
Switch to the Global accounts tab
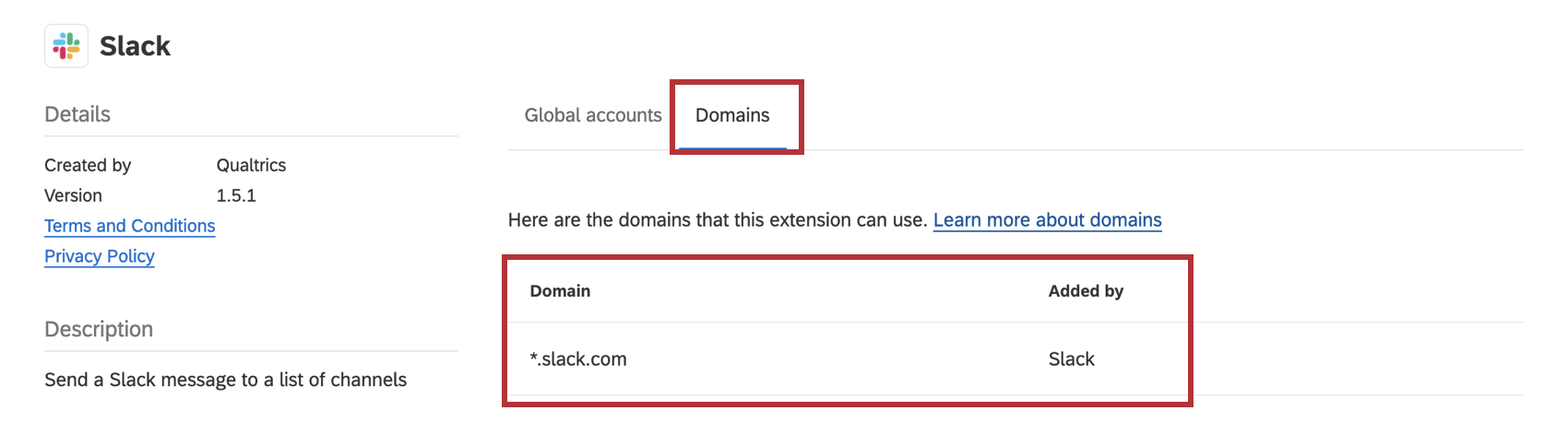tap(593, 115)
